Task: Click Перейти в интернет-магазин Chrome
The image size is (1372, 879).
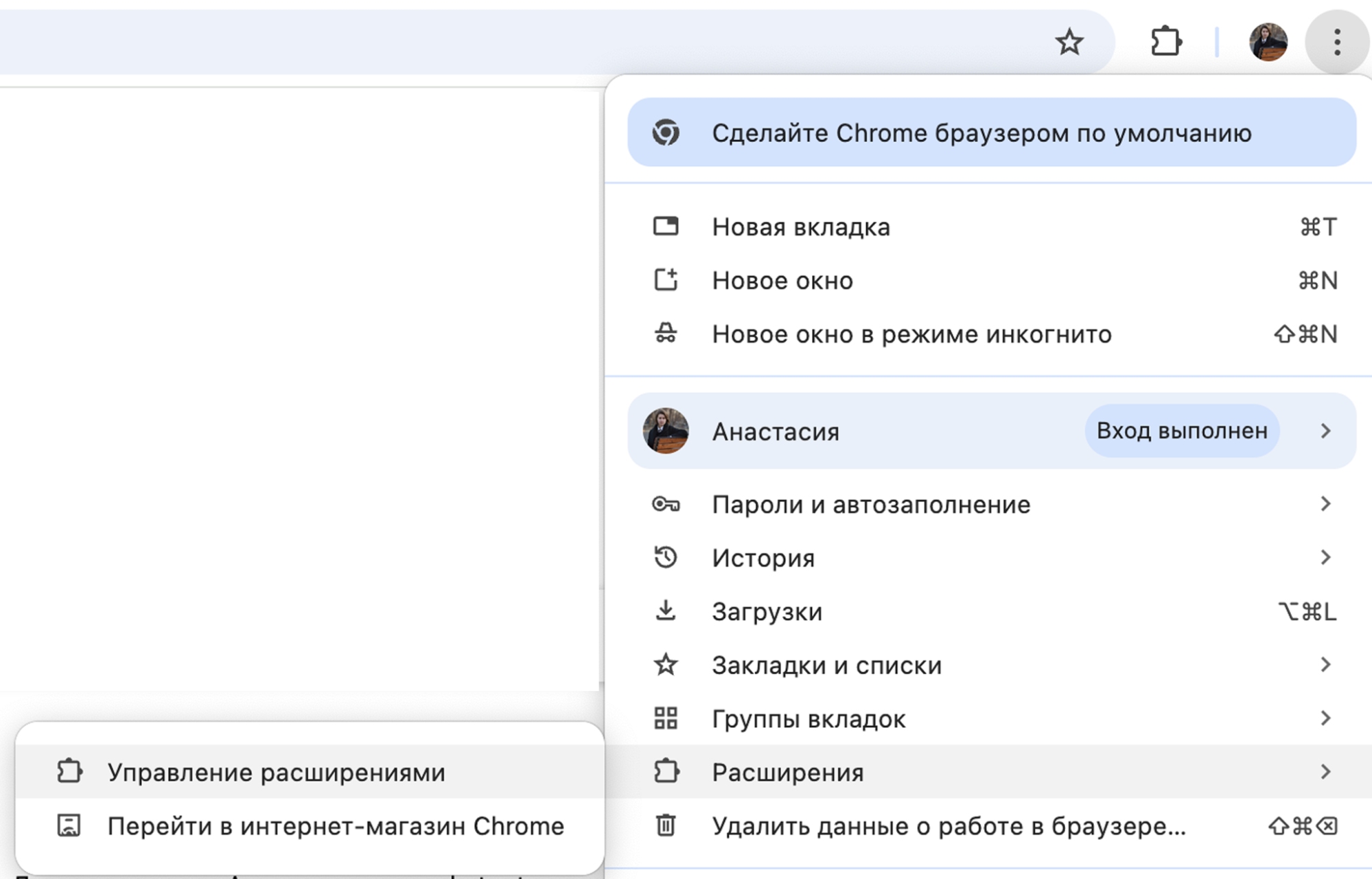Action: coord(335,826)
